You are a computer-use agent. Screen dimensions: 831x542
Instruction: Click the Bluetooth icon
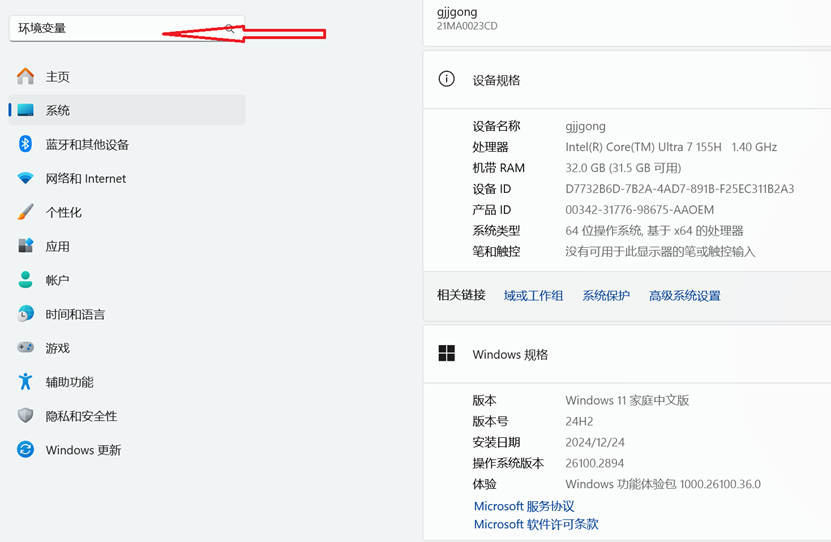pyautogui.click(x=25, y=144)
